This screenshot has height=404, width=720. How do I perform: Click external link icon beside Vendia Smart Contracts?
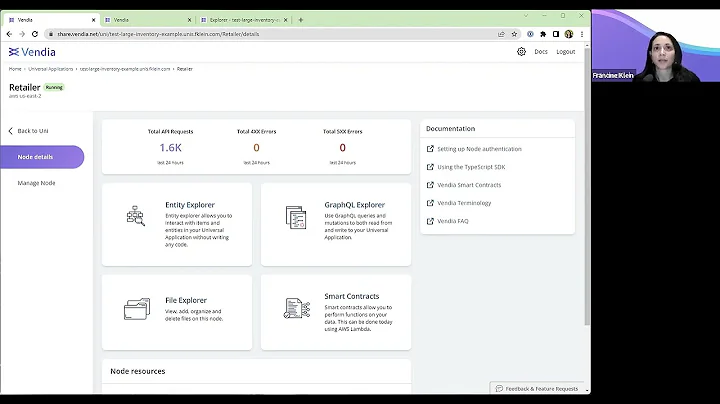[x=430, y=185]
